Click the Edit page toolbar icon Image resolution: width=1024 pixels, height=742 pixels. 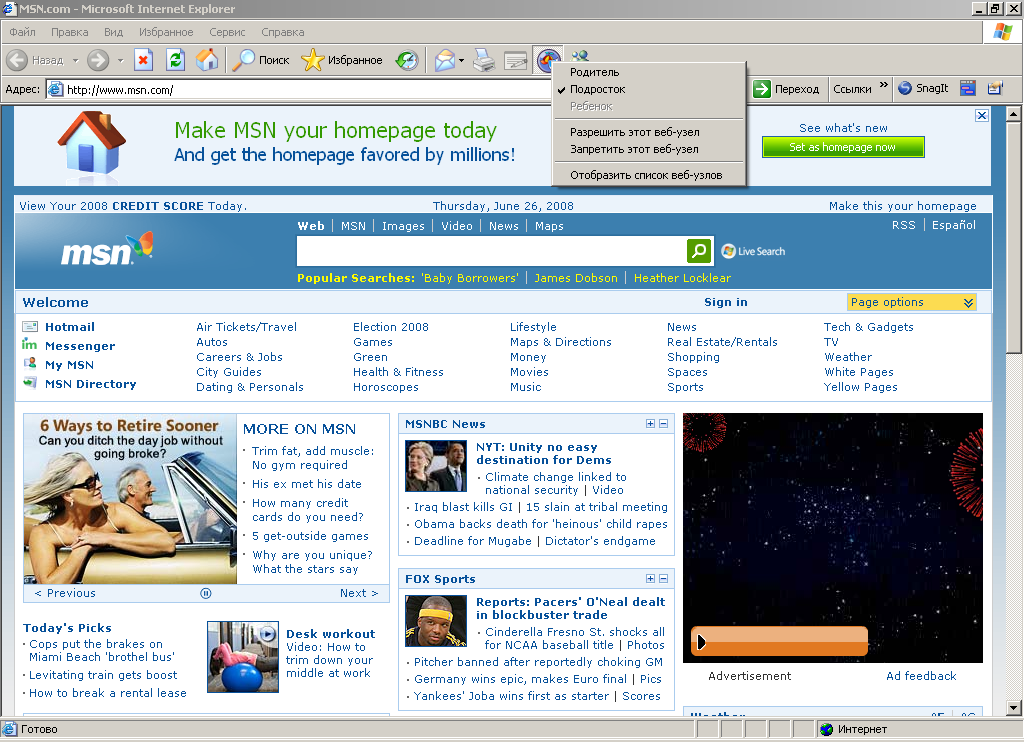coord(515,61)
